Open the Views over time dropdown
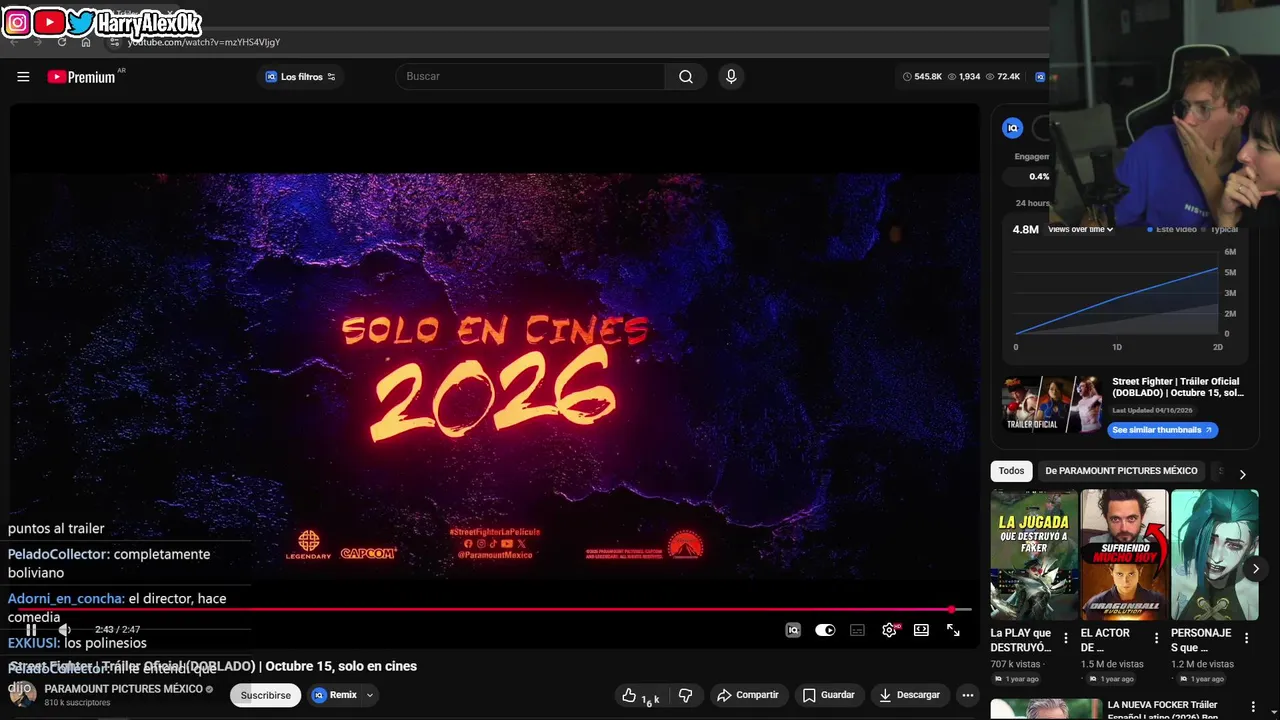The height and width of the screenshot is (720, 1280). coord(1081,229)
